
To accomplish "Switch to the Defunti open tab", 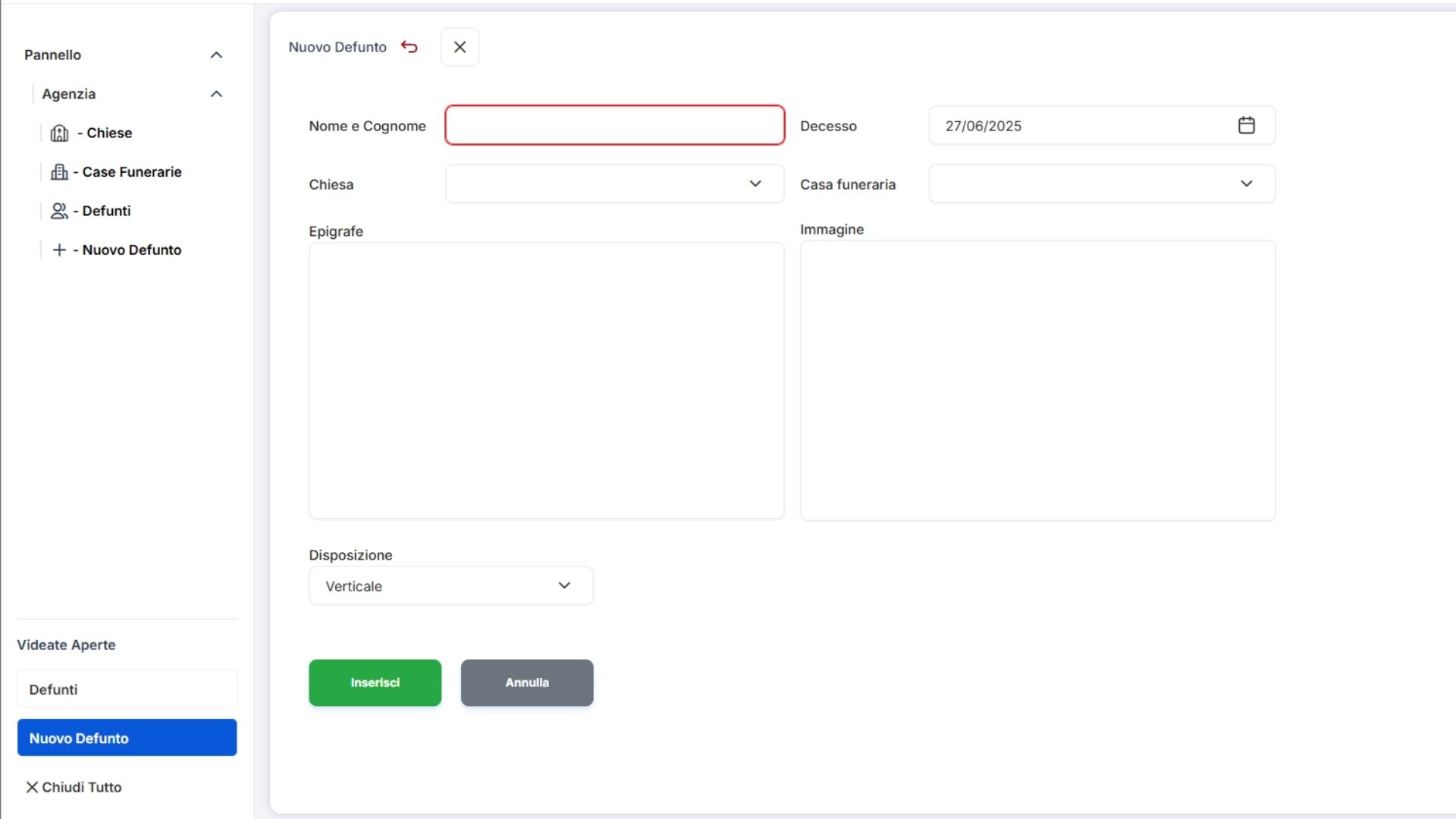I will point(127,689).
